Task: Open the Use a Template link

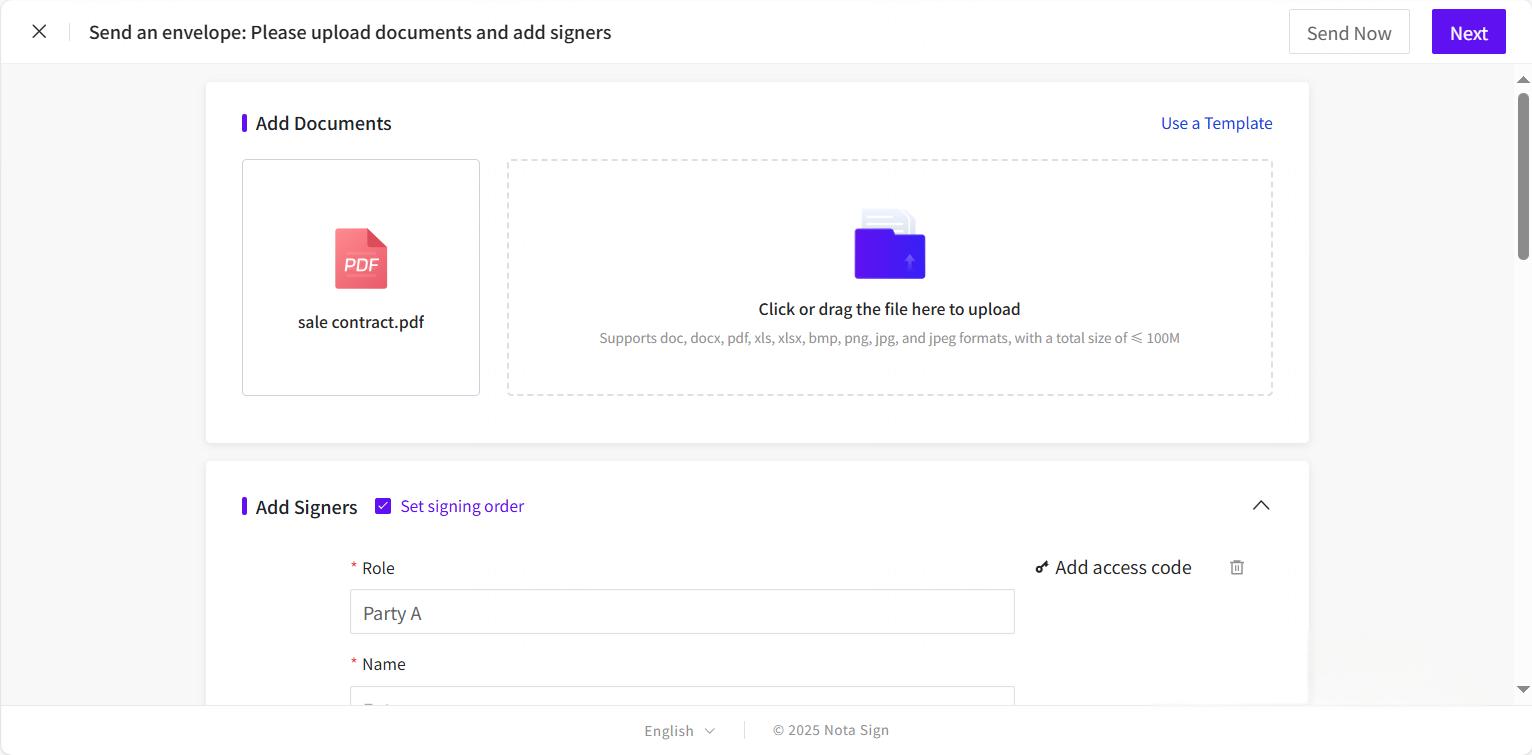Action: click(1216, 123)
